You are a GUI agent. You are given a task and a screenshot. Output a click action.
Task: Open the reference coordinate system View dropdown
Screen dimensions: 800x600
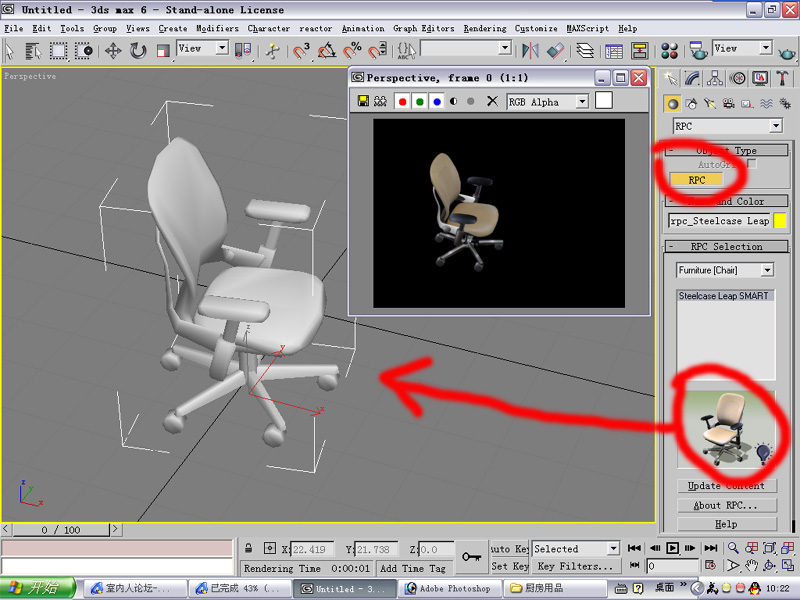(202, 48)
